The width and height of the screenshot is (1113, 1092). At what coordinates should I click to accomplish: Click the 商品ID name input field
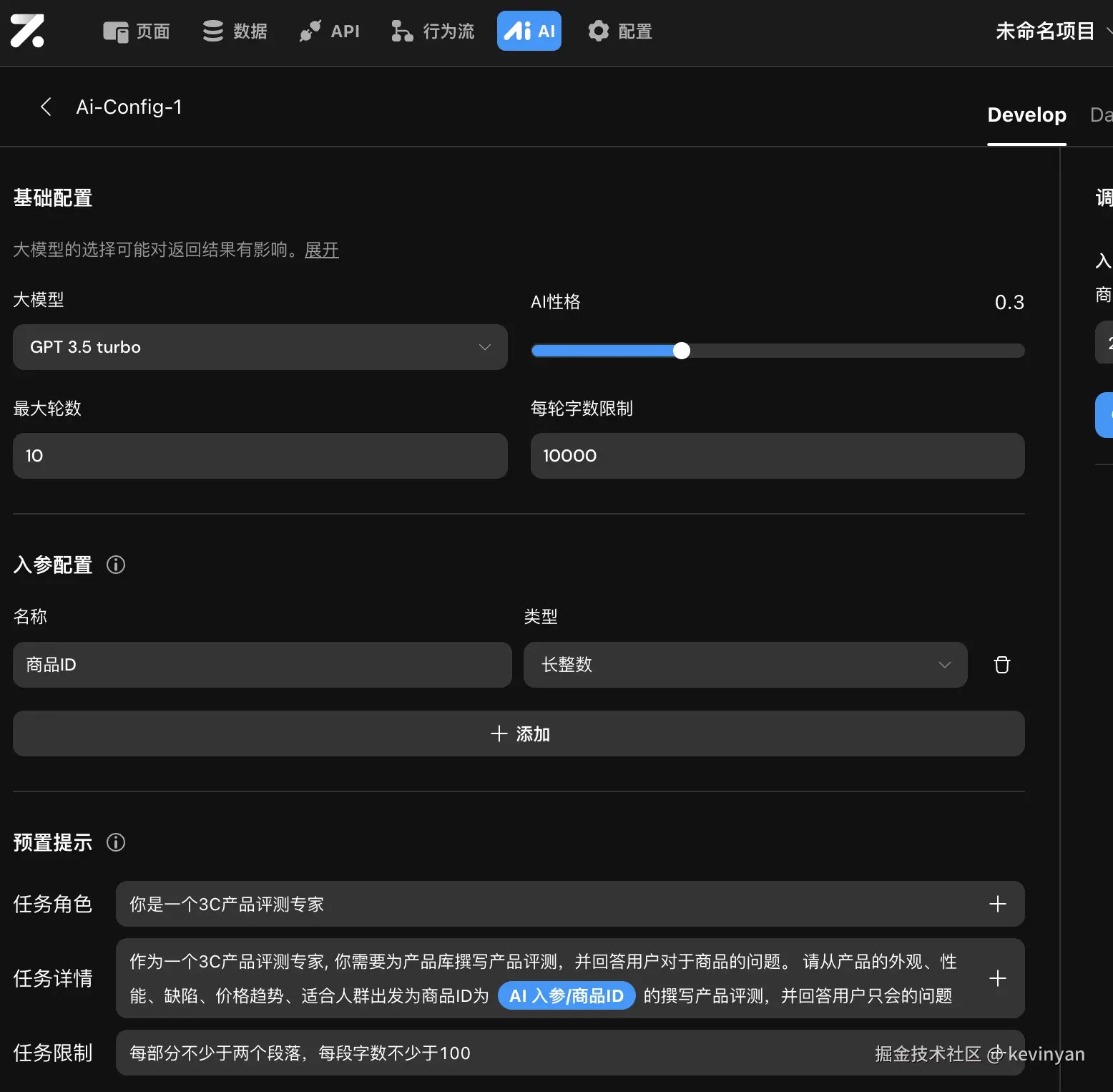point(263,665)
